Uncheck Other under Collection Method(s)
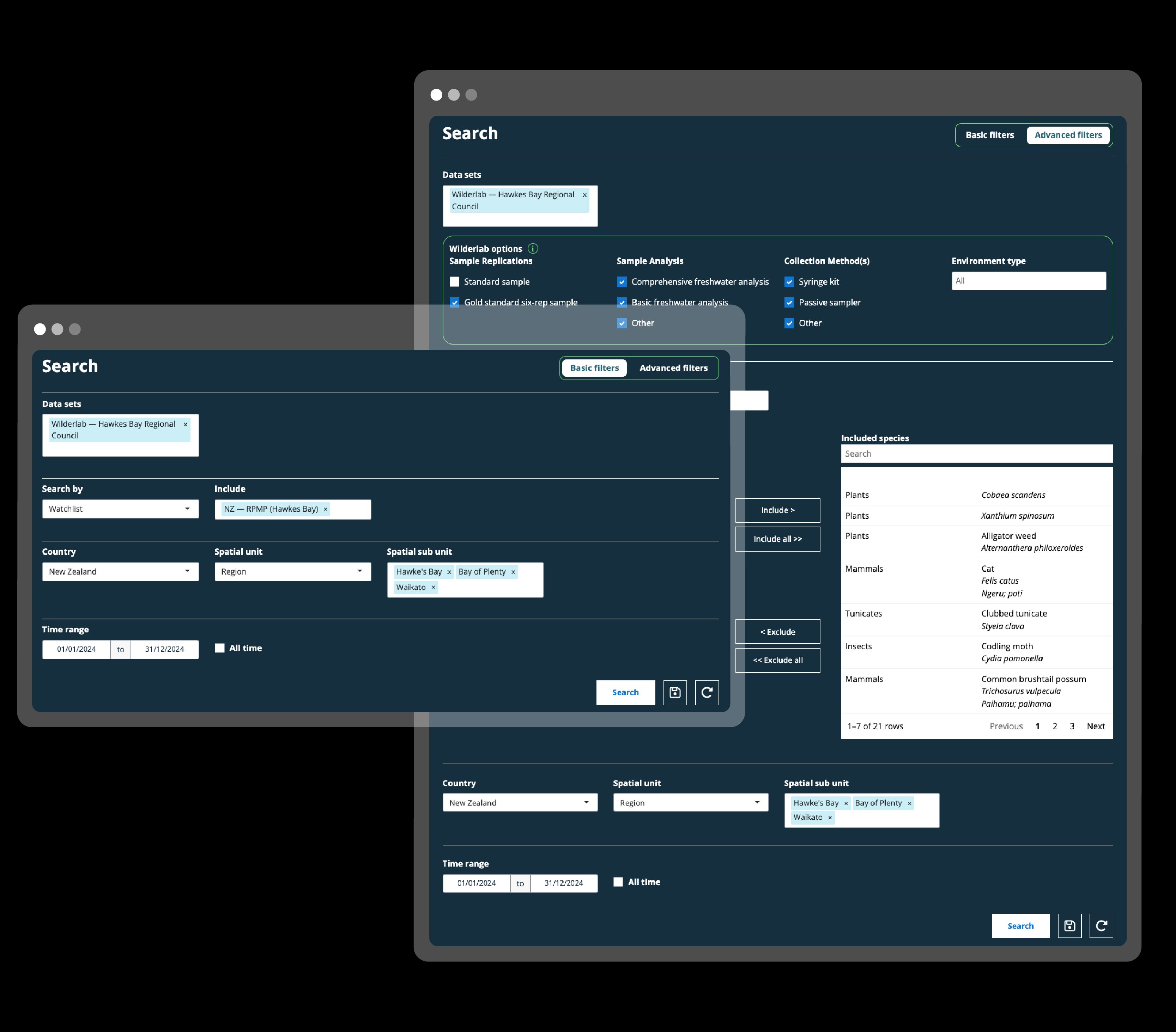This screenshot has height=1032, width=1176. pos(789,323)
